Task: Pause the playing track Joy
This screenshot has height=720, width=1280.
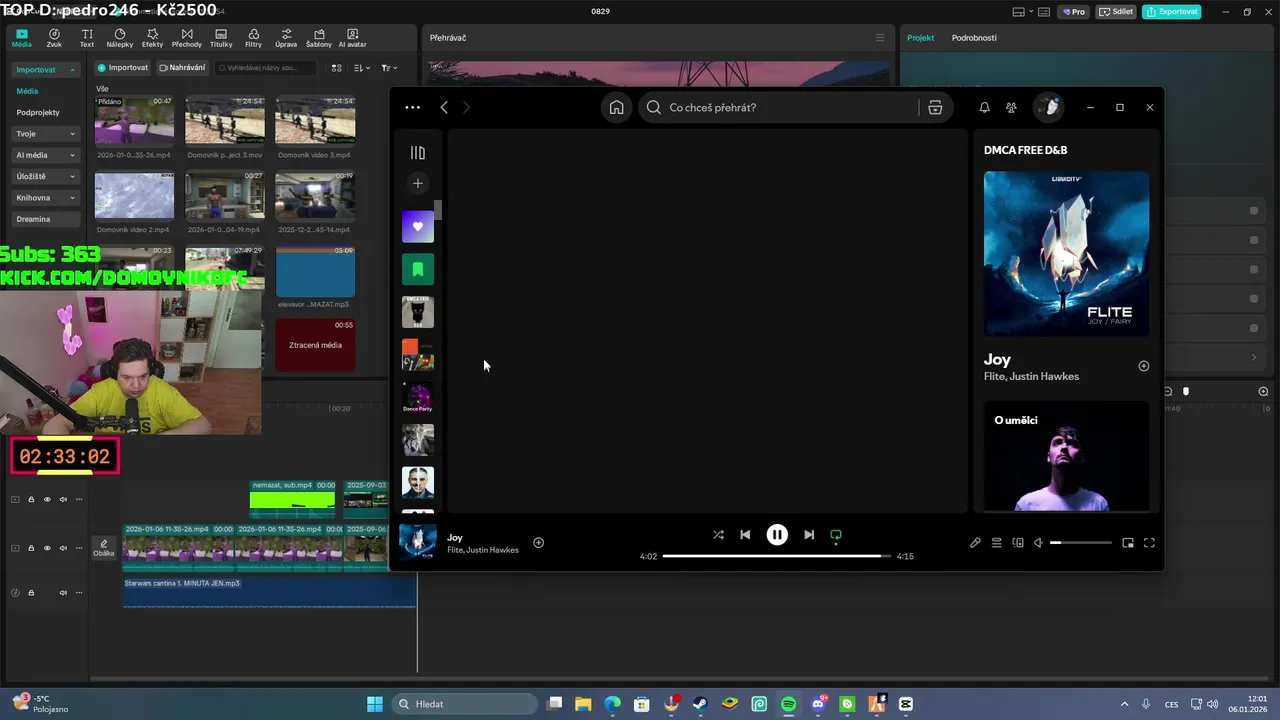Action: click(777, 535)
